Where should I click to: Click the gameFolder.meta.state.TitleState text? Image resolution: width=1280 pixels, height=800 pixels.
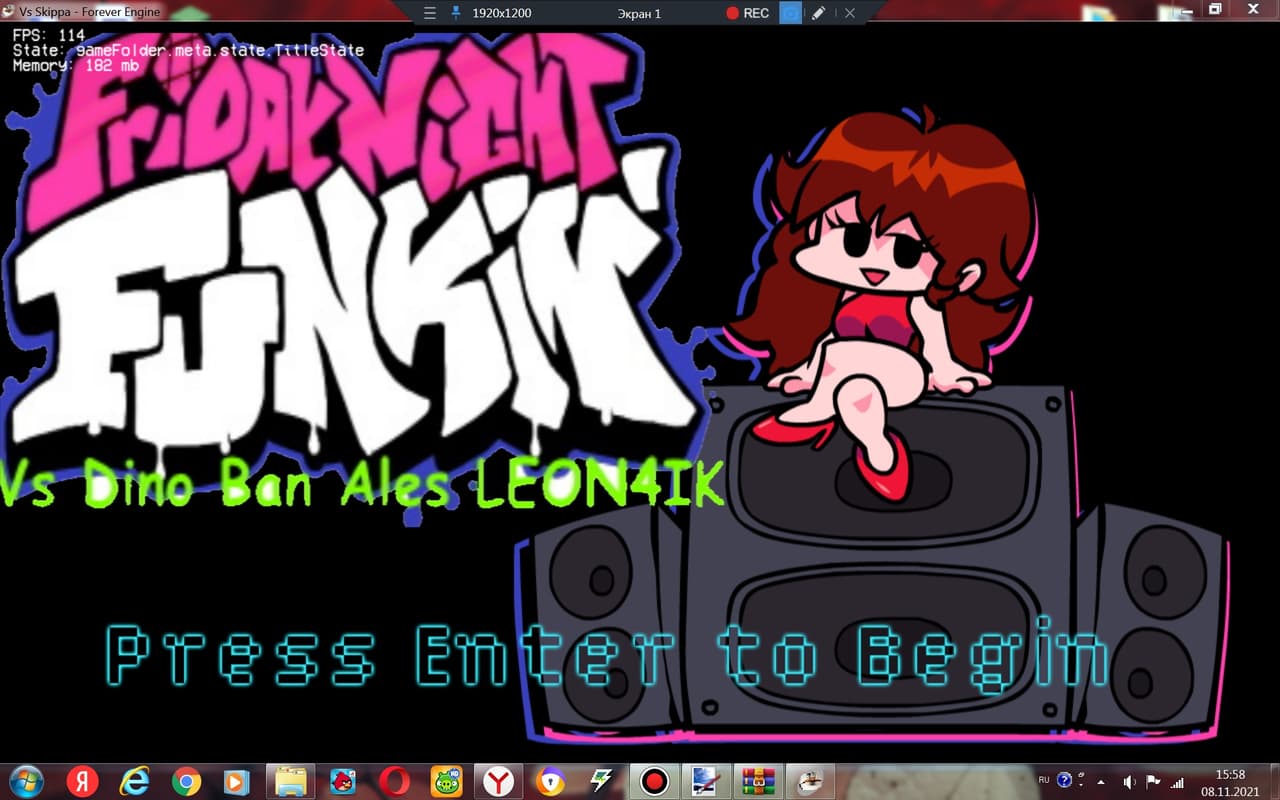220,50
